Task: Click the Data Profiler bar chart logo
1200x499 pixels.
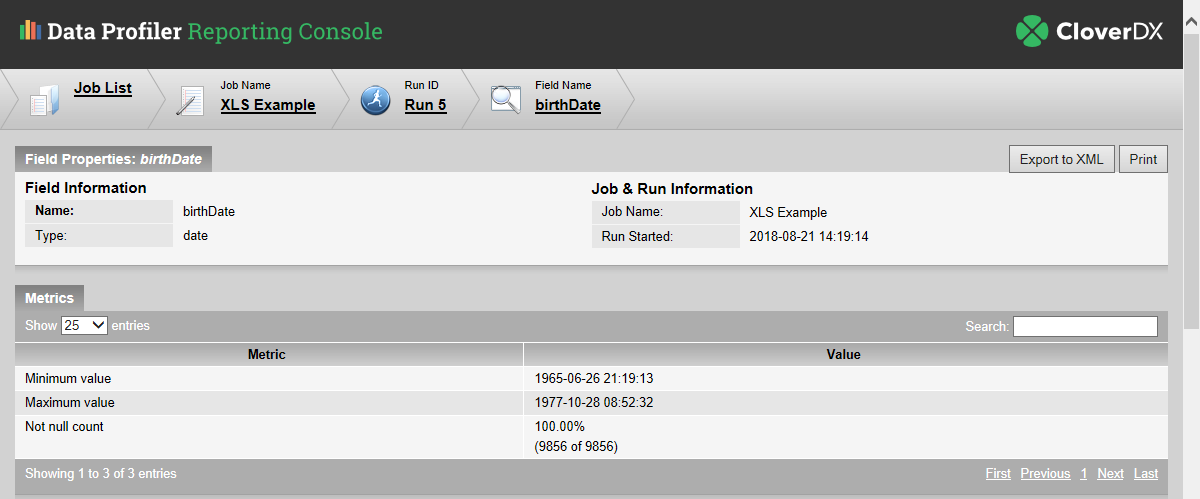Action: coord(30,31)
